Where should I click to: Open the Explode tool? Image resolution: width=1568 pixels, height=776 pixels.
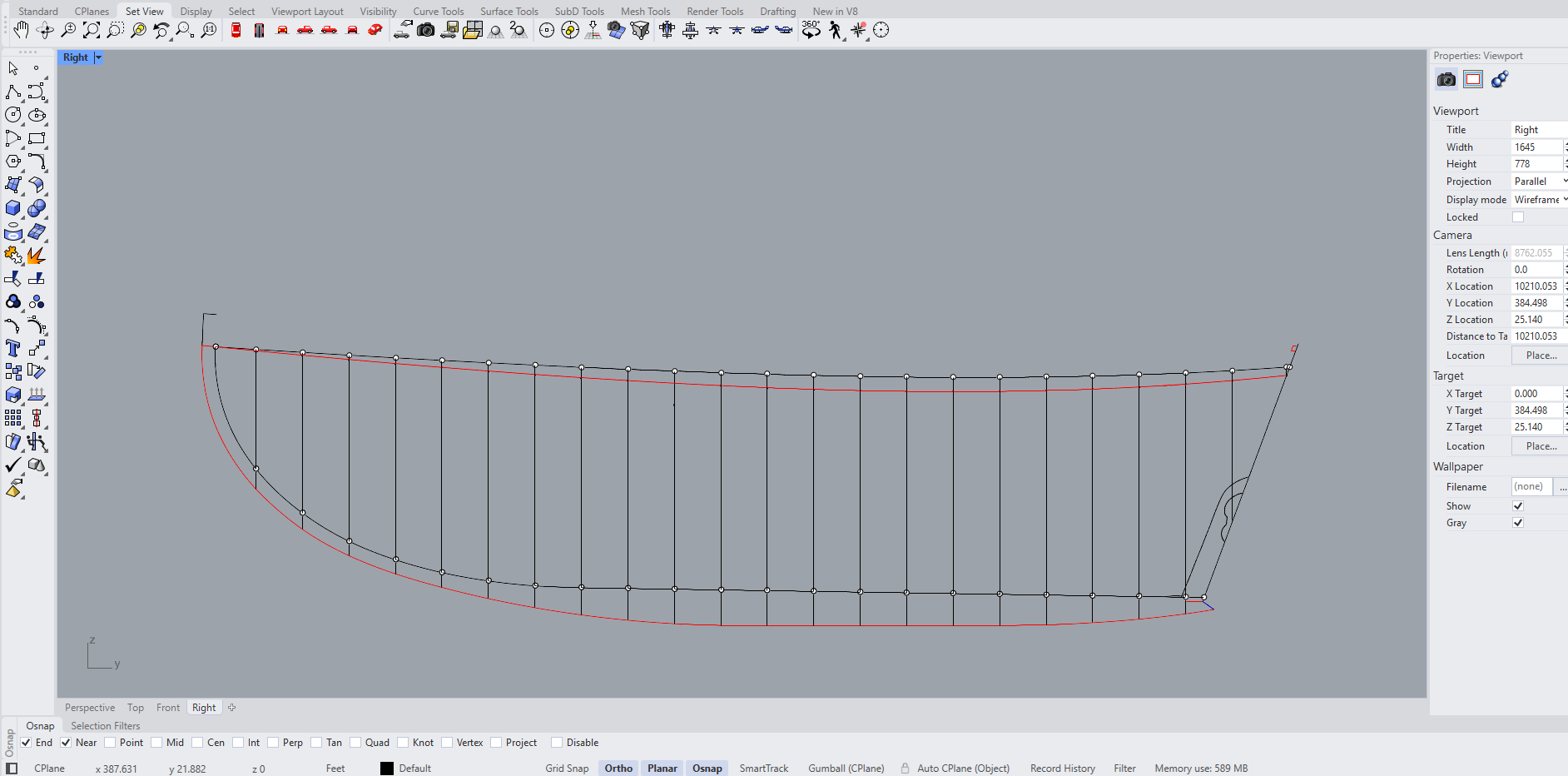[x=36, y=256]
